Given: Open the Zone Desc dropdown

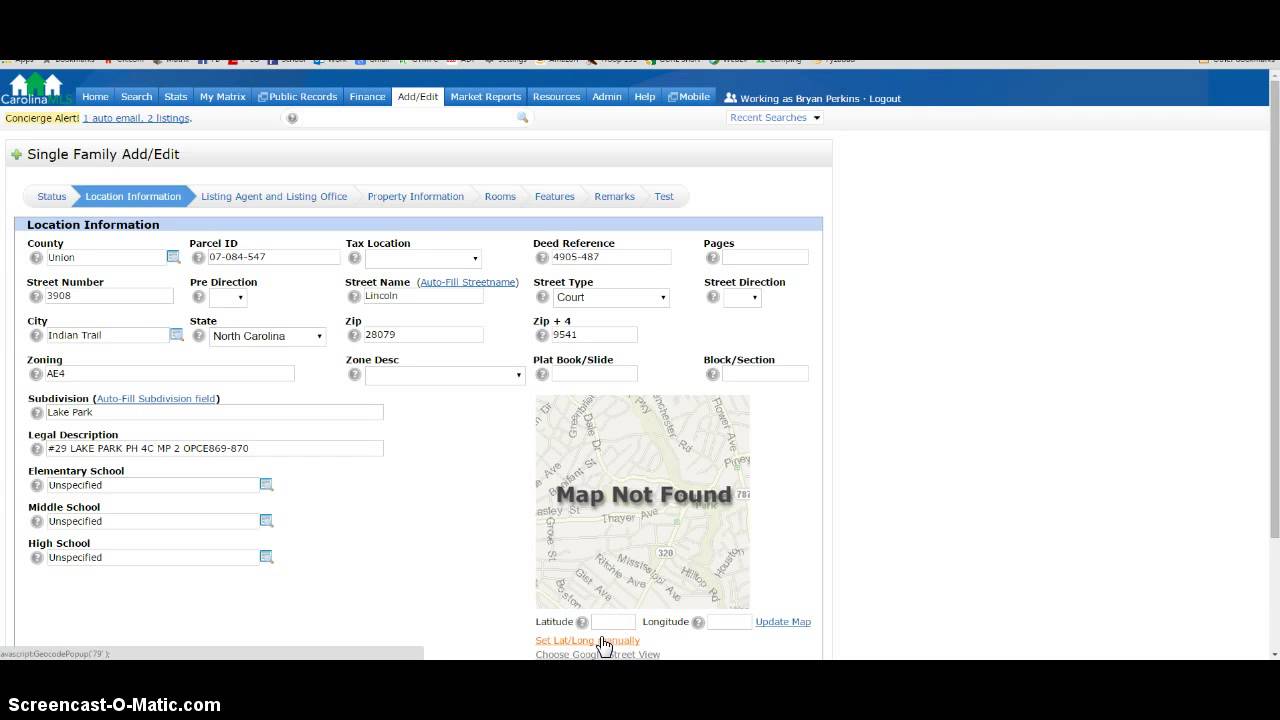Looking at the screenshot, I should point(445,376).
